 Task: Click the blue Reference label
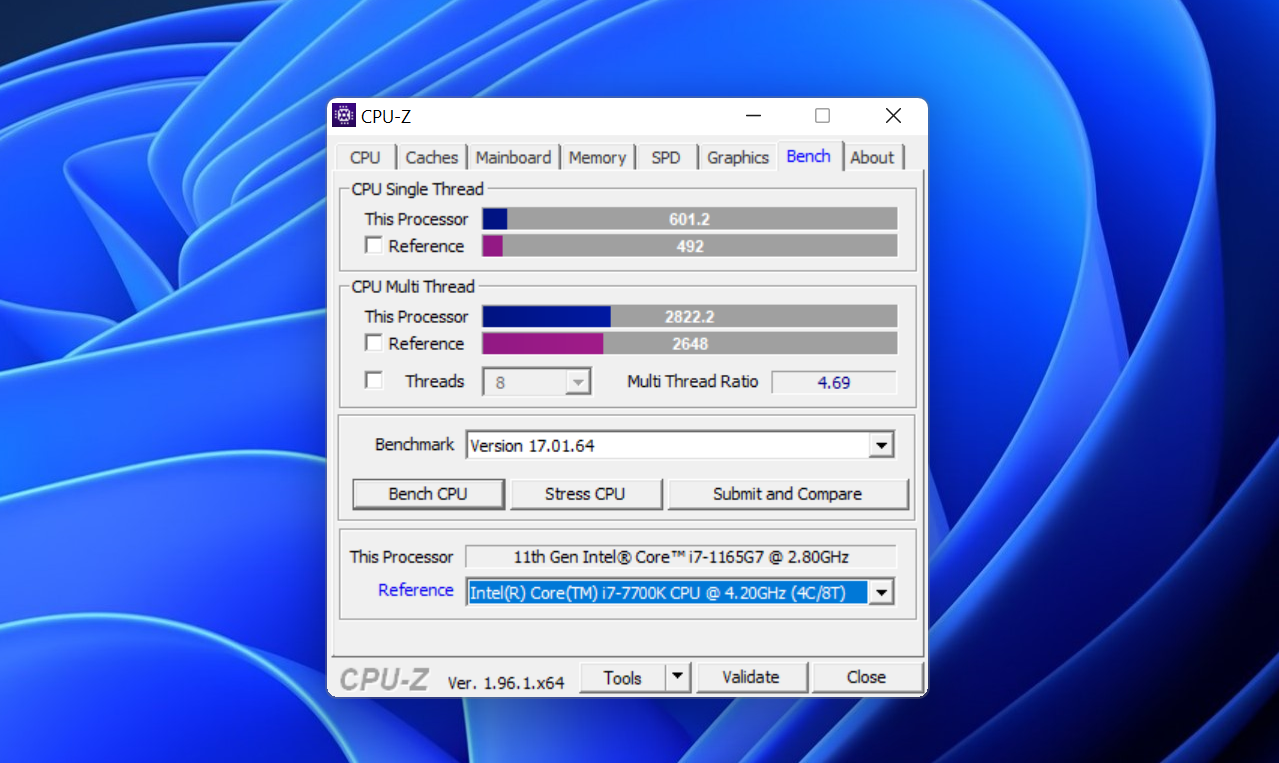coord(415,590)
